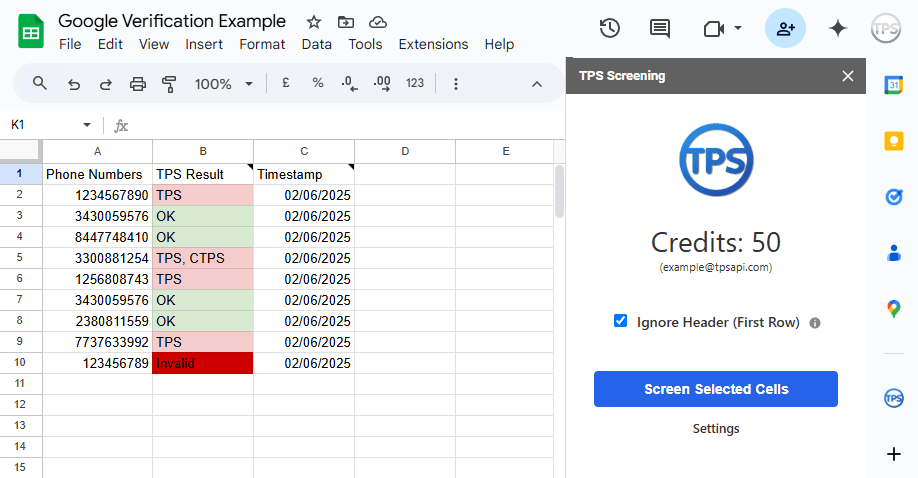Click the Share people icon button
Image resolution: width=918 pixels, height=478 pixels.
click(785, 28)
